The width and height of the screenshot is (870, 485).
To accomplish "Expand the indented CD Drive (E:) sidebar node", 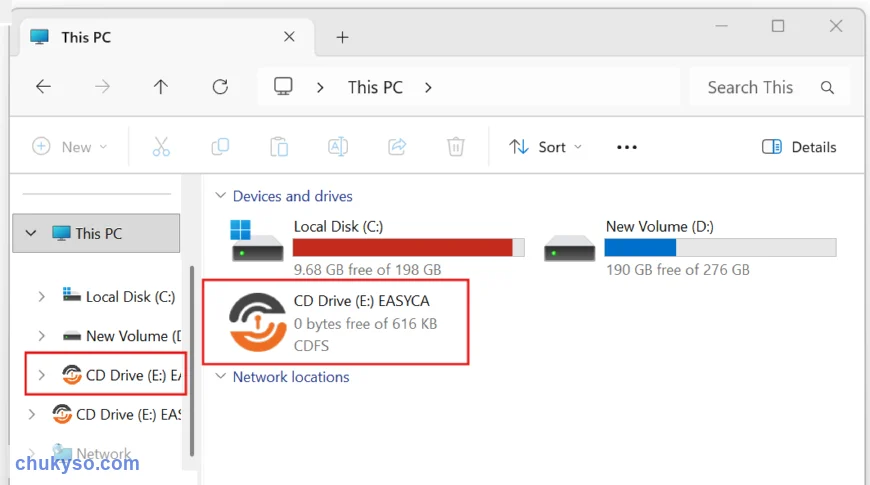I will (x=42, y=375).
